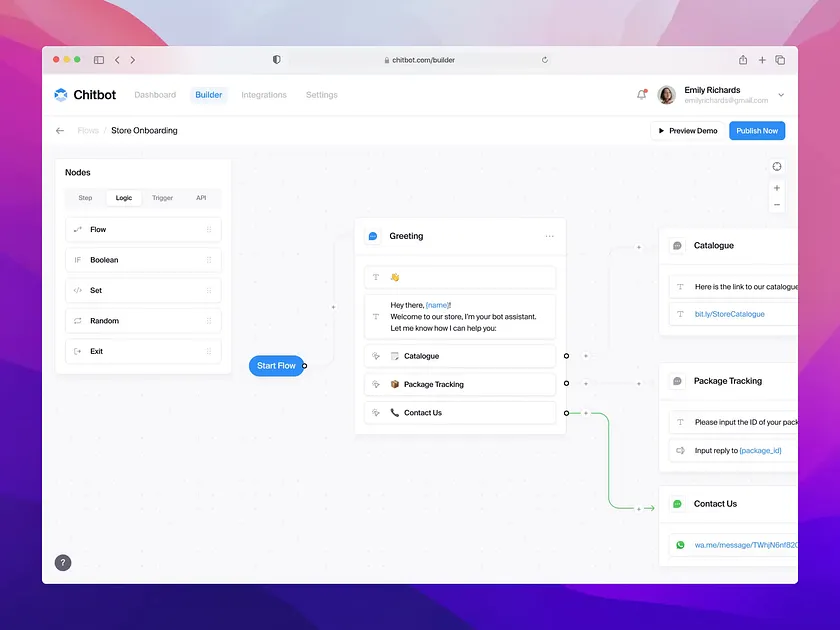Click the help question mark icon
The width and height of the screenshot is (840, 630).
[63, 562]
